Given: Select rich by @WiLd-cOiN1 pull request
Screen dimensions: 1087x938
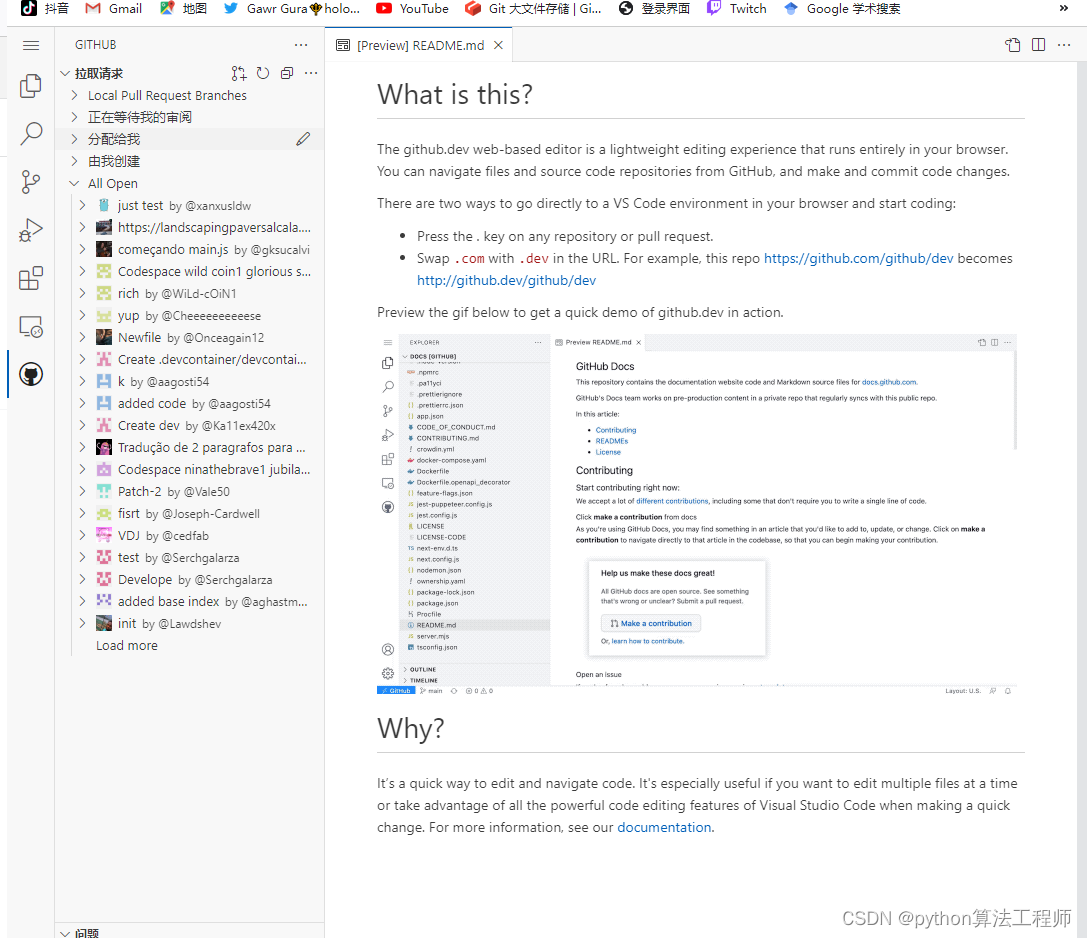Looking at the screenshot, I should click(189, 294).
